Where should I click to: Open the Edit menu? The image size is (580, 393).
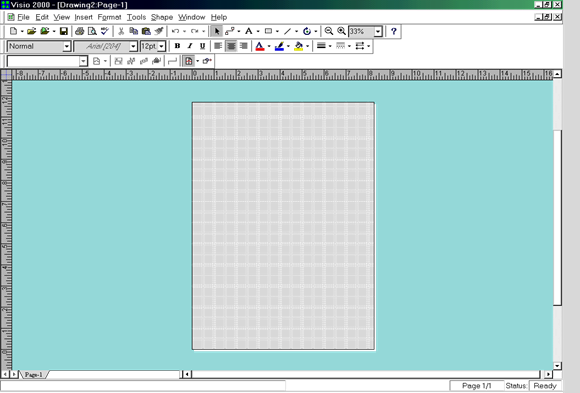click(42, 17)
